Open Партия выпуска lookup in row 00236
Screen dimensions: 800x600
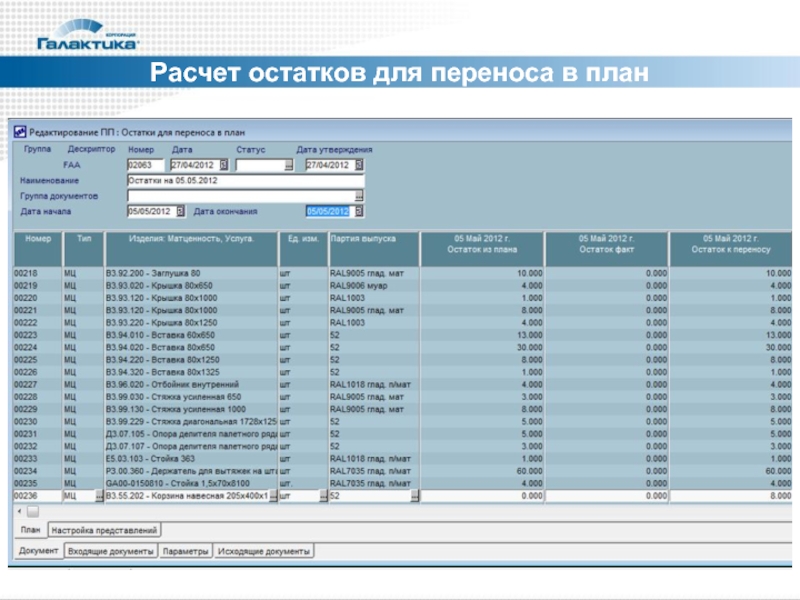coord(413,495)
